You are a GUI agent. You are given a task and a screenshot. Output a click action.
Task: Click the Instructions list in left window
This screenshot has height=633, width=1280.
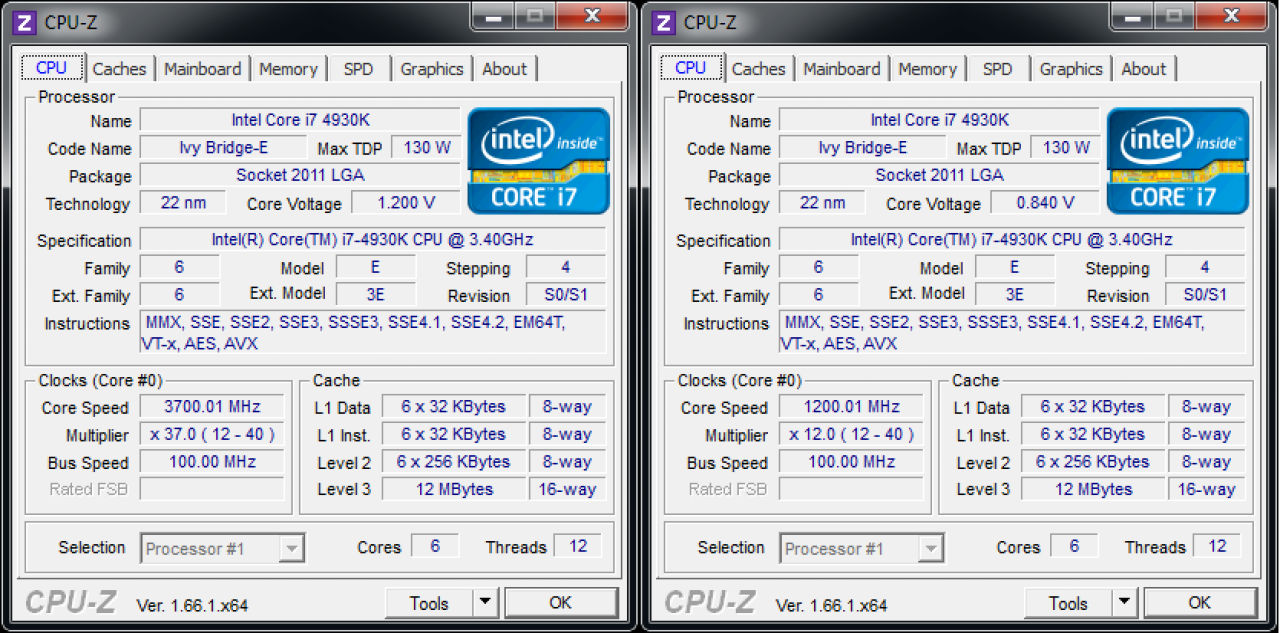[x=372, y=333]
